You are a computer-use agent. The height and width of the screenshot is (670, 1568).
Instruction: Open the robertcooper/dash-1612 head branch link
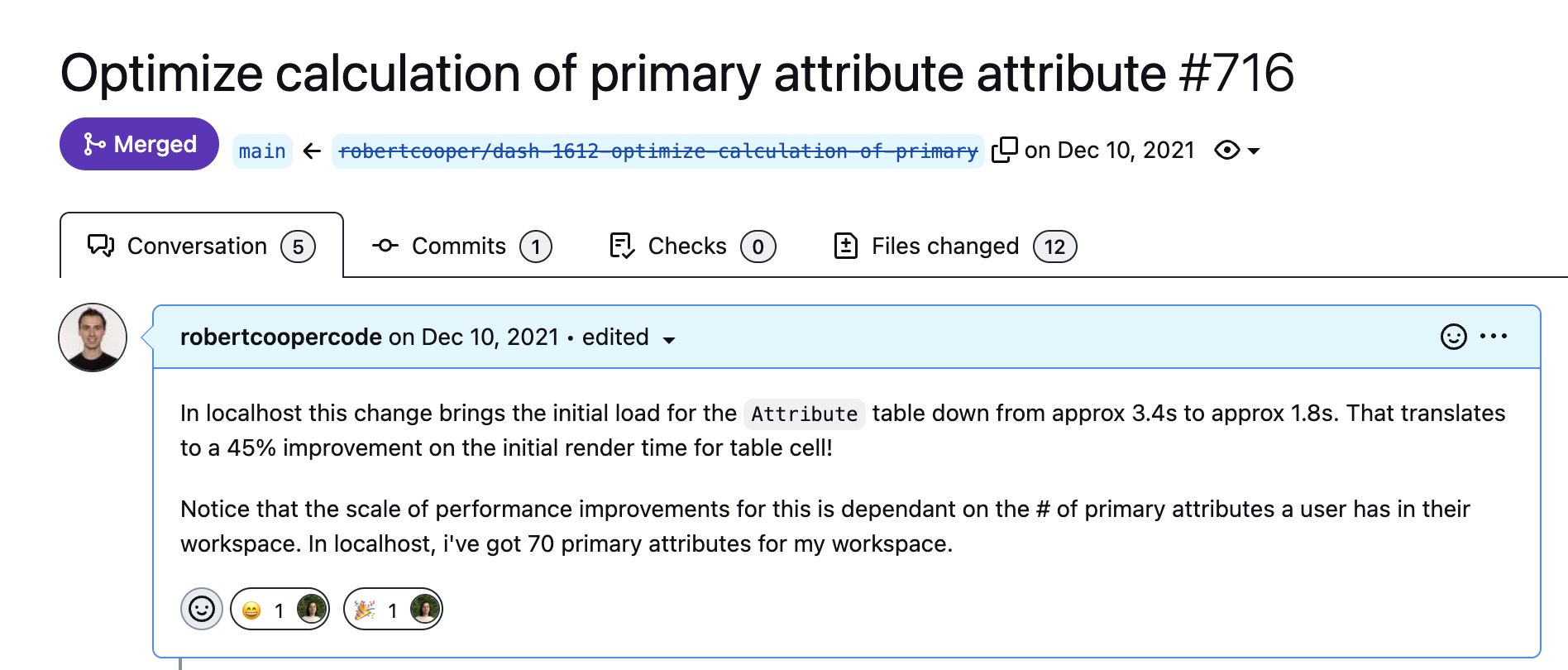pos(657,151)
